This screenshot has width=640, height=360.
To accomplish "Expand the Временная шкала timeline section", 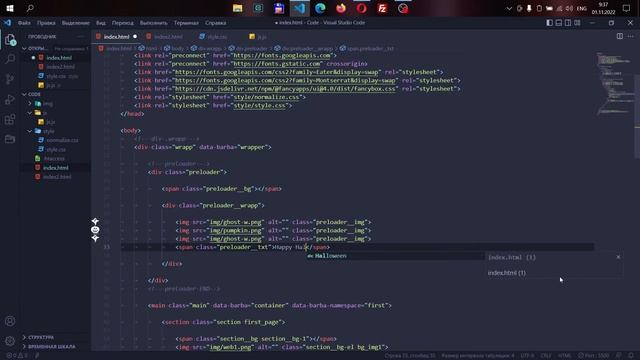I will tap(48, 347).
